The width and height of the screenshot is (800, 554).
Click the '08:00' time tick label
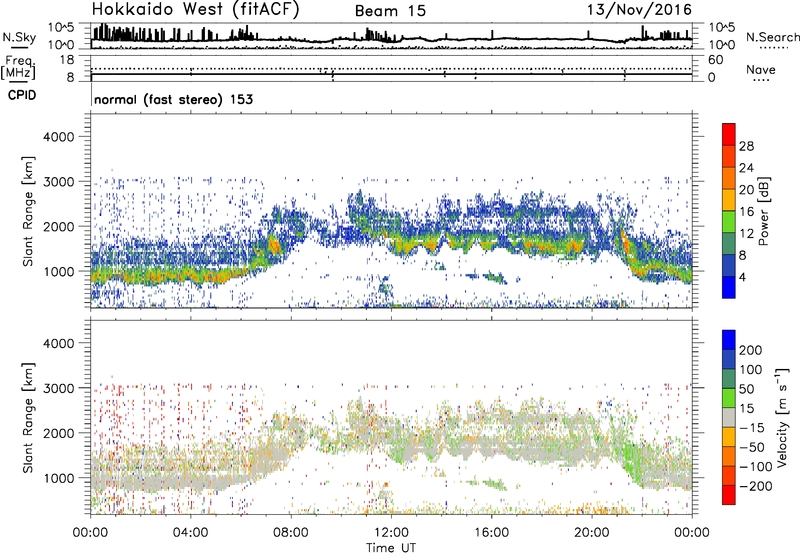291,533
